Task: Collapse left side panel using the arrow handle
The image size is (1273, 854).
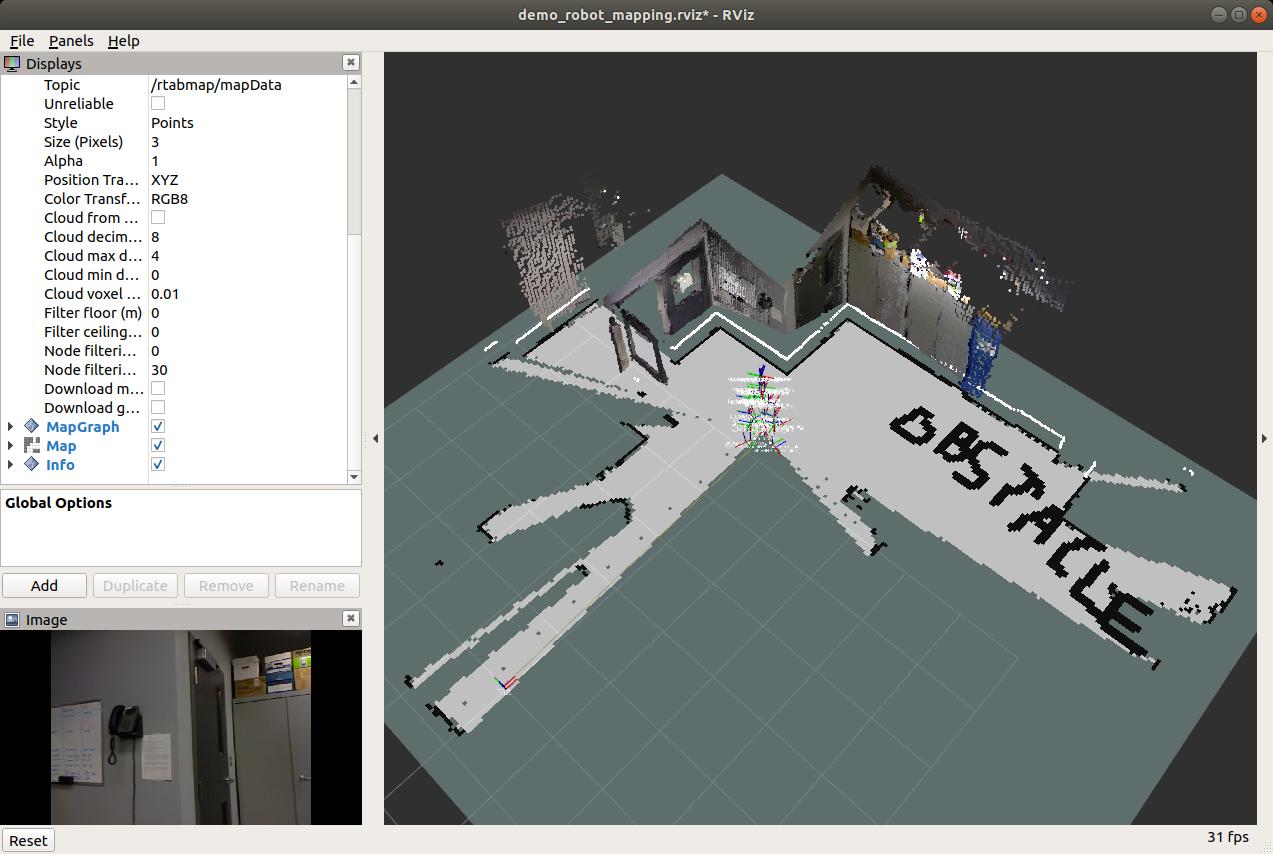Action: 374,438
